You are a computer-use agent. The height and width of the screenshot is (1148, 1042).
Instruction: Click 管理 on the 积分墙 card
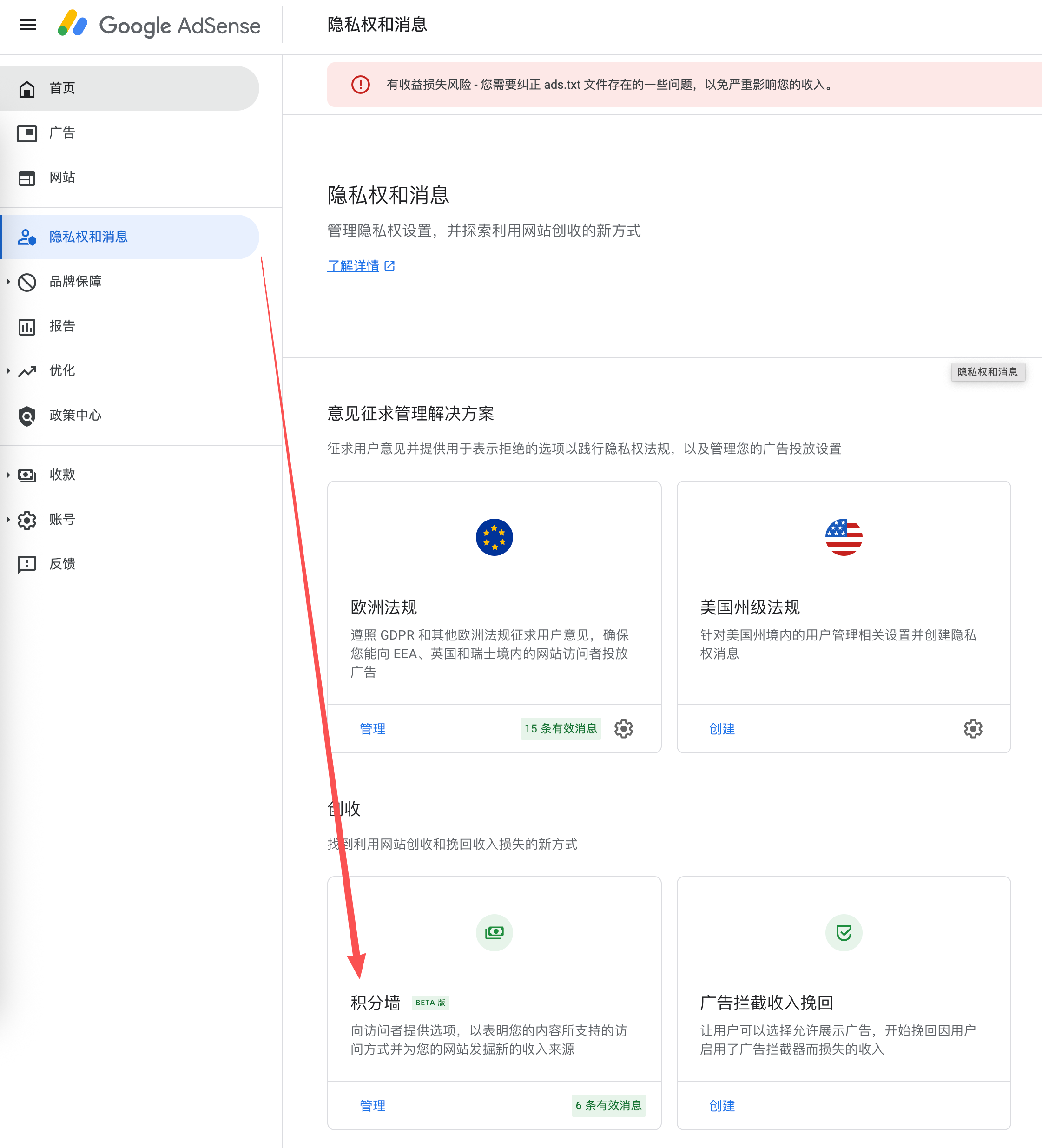point(372,1105)
